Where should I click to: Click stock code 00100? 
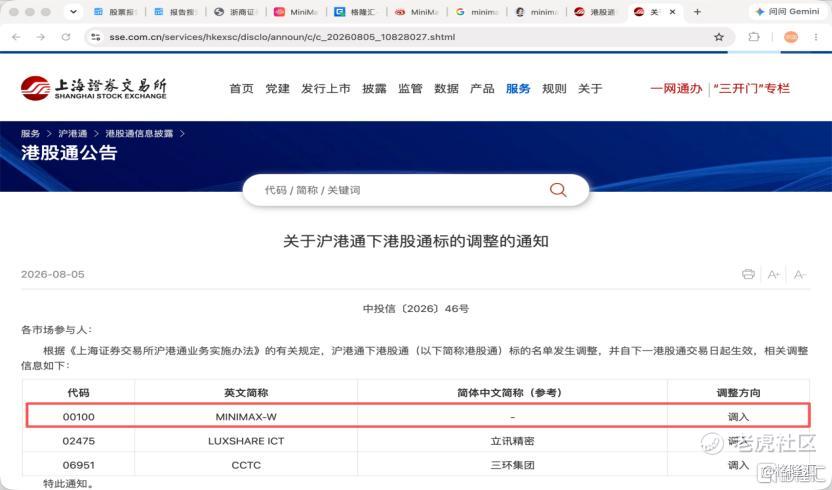pyautogui.click(x=79, y=417)
